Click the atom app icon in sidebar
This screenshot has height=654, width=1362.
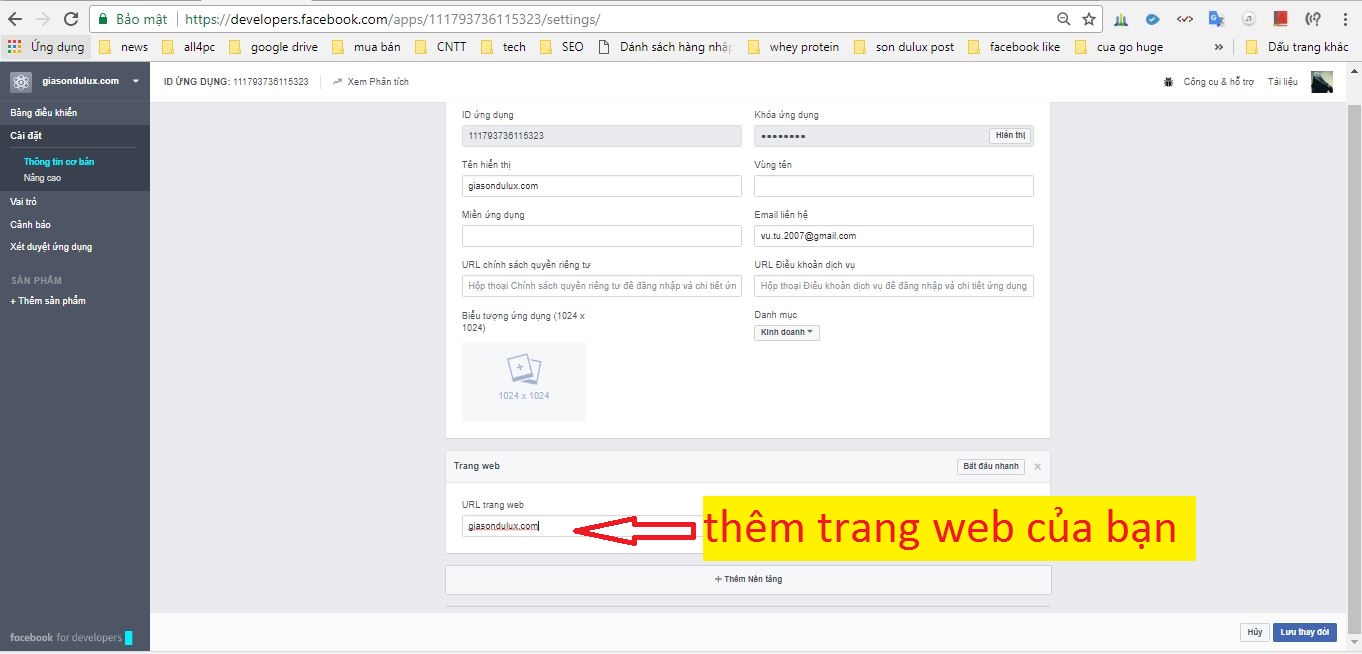pos(21,82)
